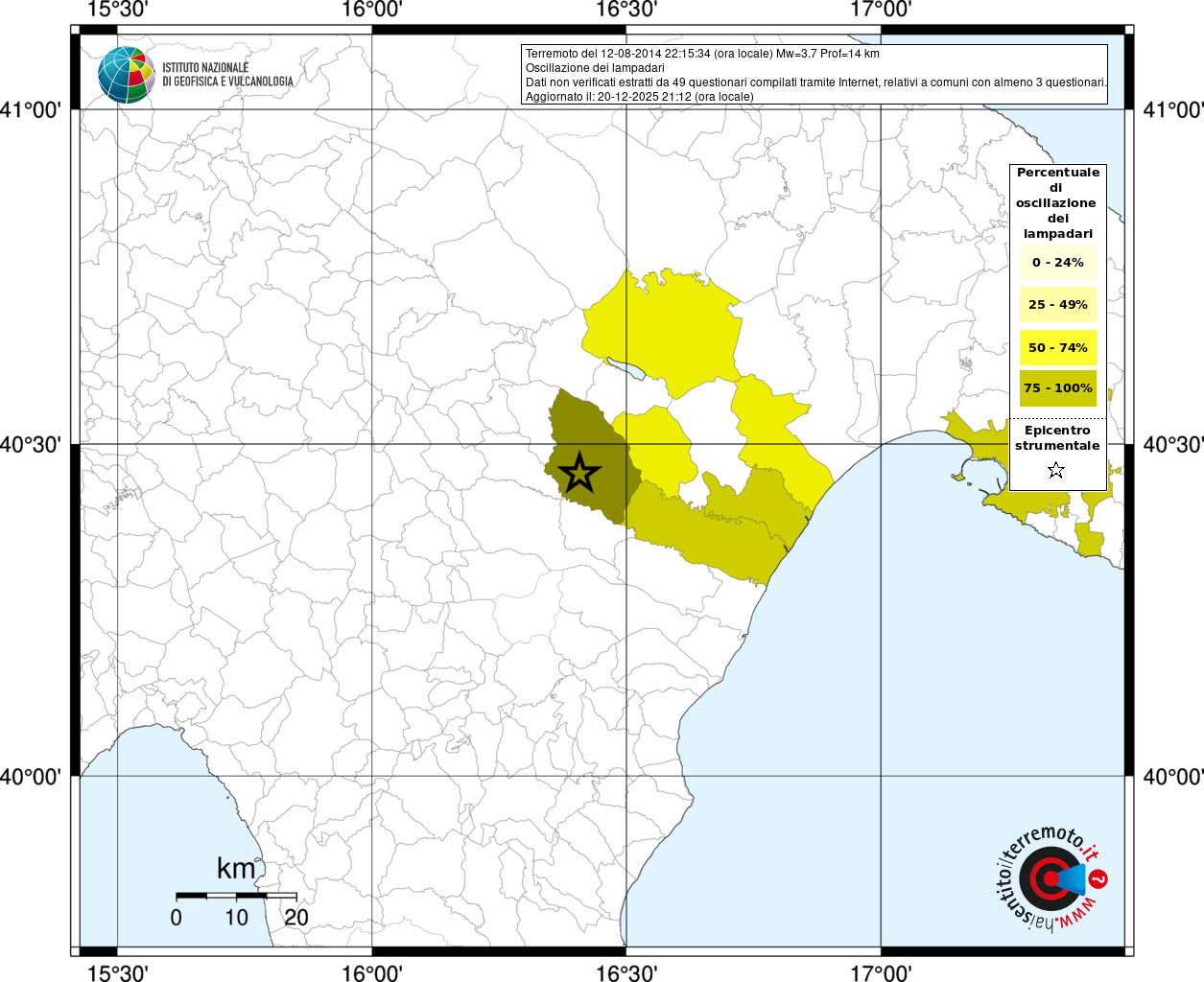Click the right axis label 40°30'
The height and width of the screenshot is (982, 1204).
pyautogui.click(x=1173, y=444)
